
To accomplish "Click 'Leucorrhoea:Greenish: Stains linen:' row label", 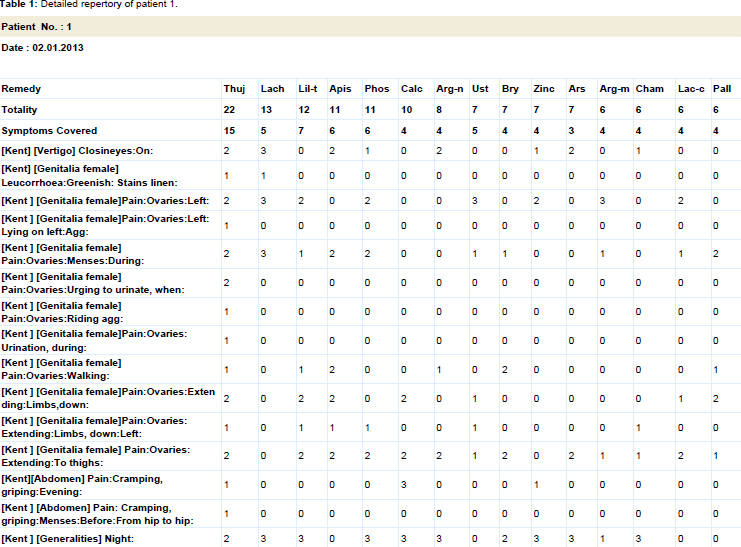I will (89, 182).
